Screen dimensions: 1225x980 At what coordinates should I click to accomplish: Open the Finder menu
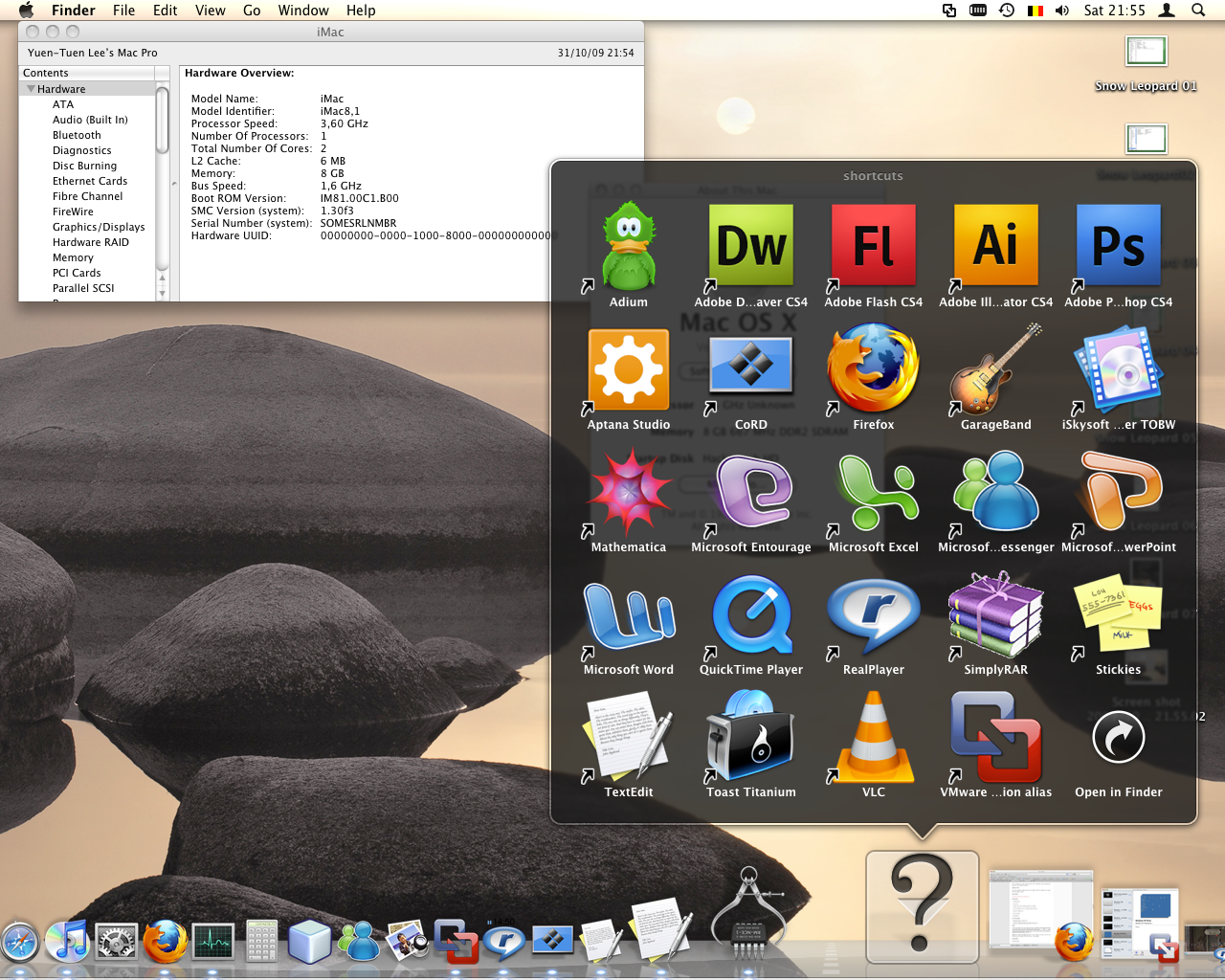point(74,11)
